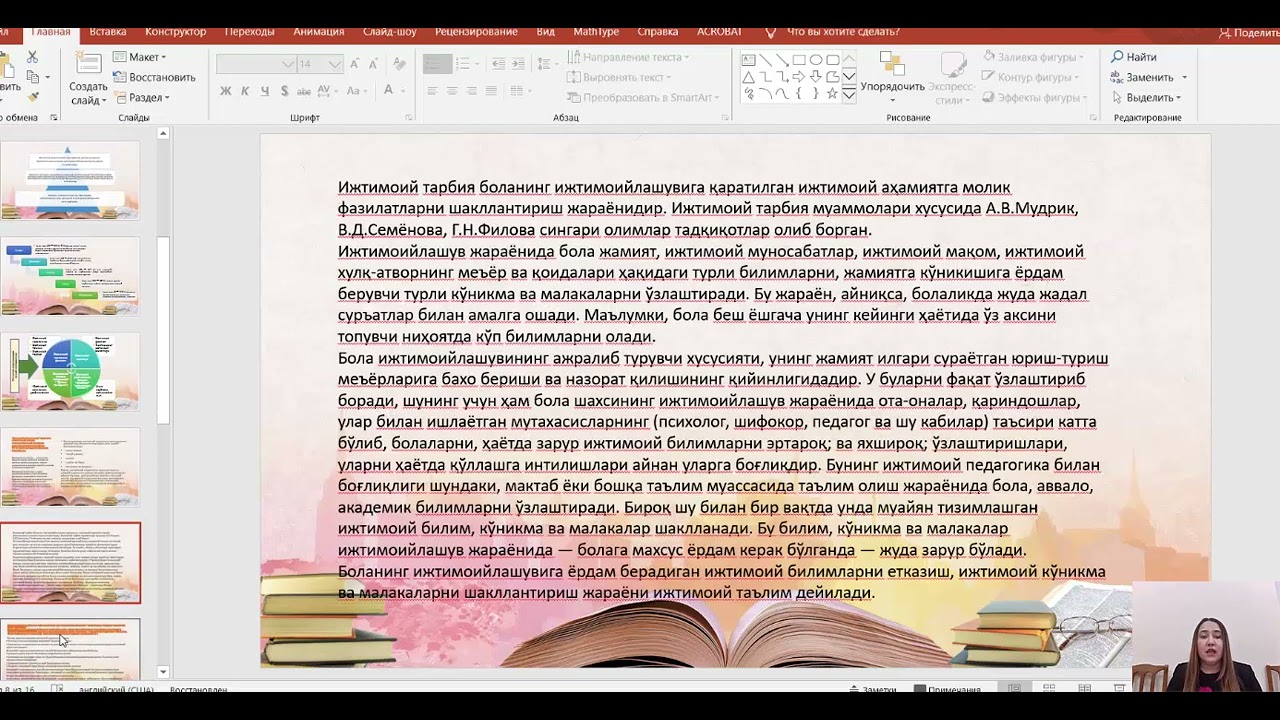Click the Cut scissors icon
This screenshot has width=1280, height=720.
(32, 57)
